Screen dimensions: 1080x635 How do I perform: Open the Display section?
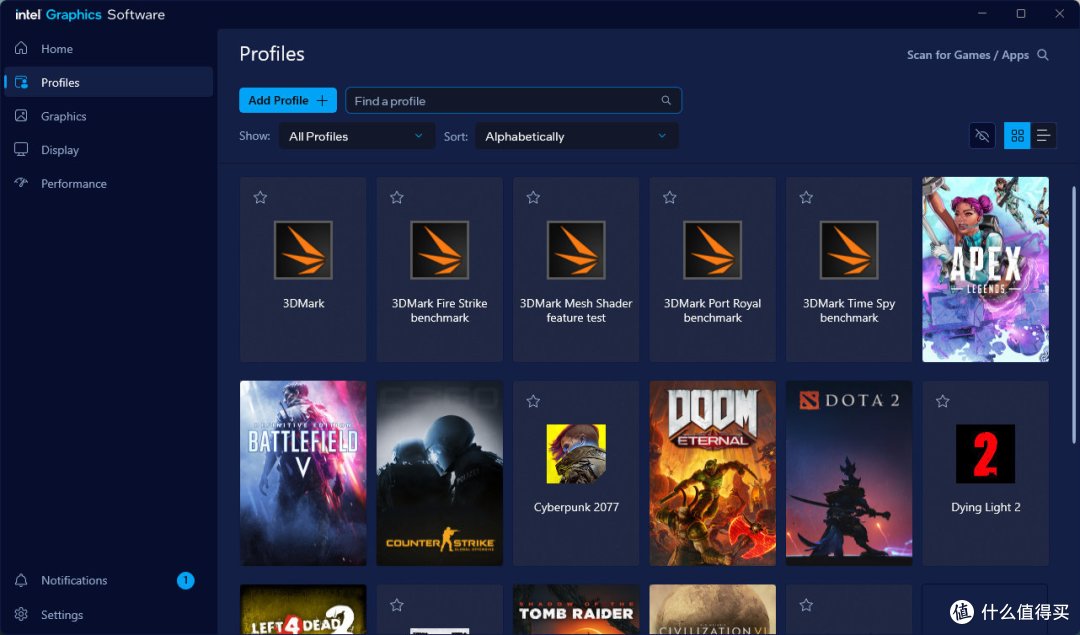pos(109,149)
